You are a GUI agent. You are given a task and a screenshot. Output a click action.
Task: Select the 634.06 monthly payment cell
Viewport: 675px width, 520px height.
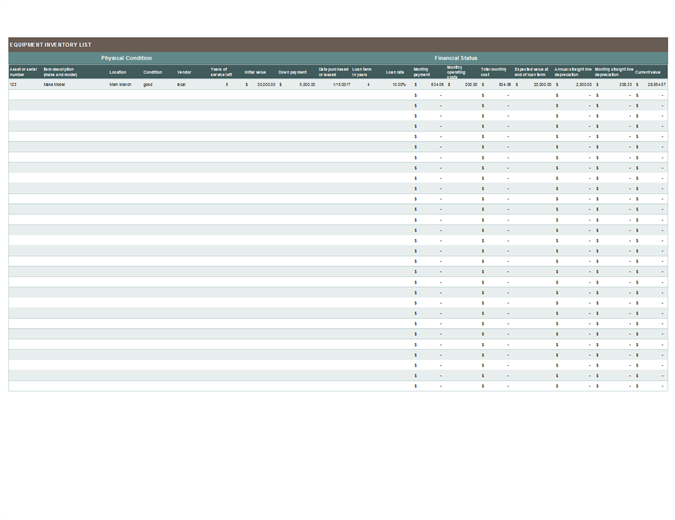click(429, 85)
